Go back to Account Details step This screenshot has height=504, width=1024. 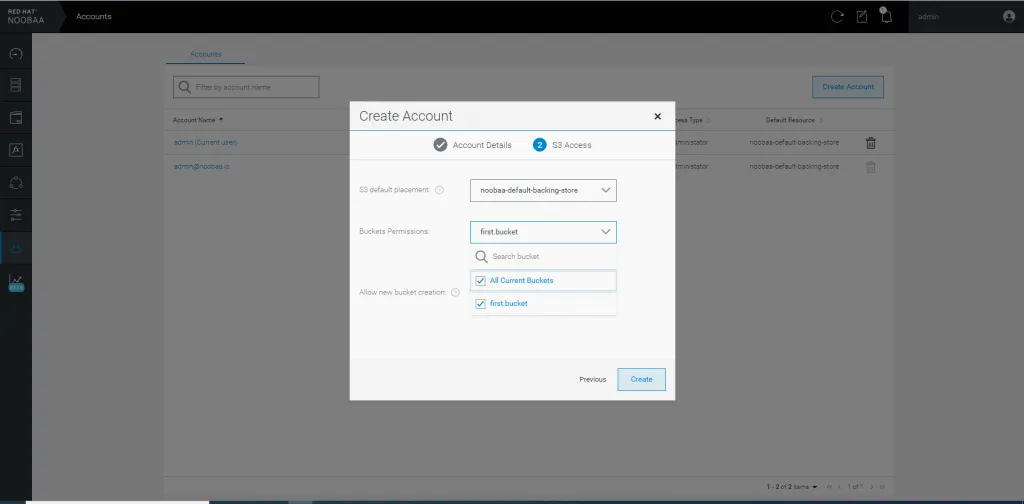coord(472,145)
